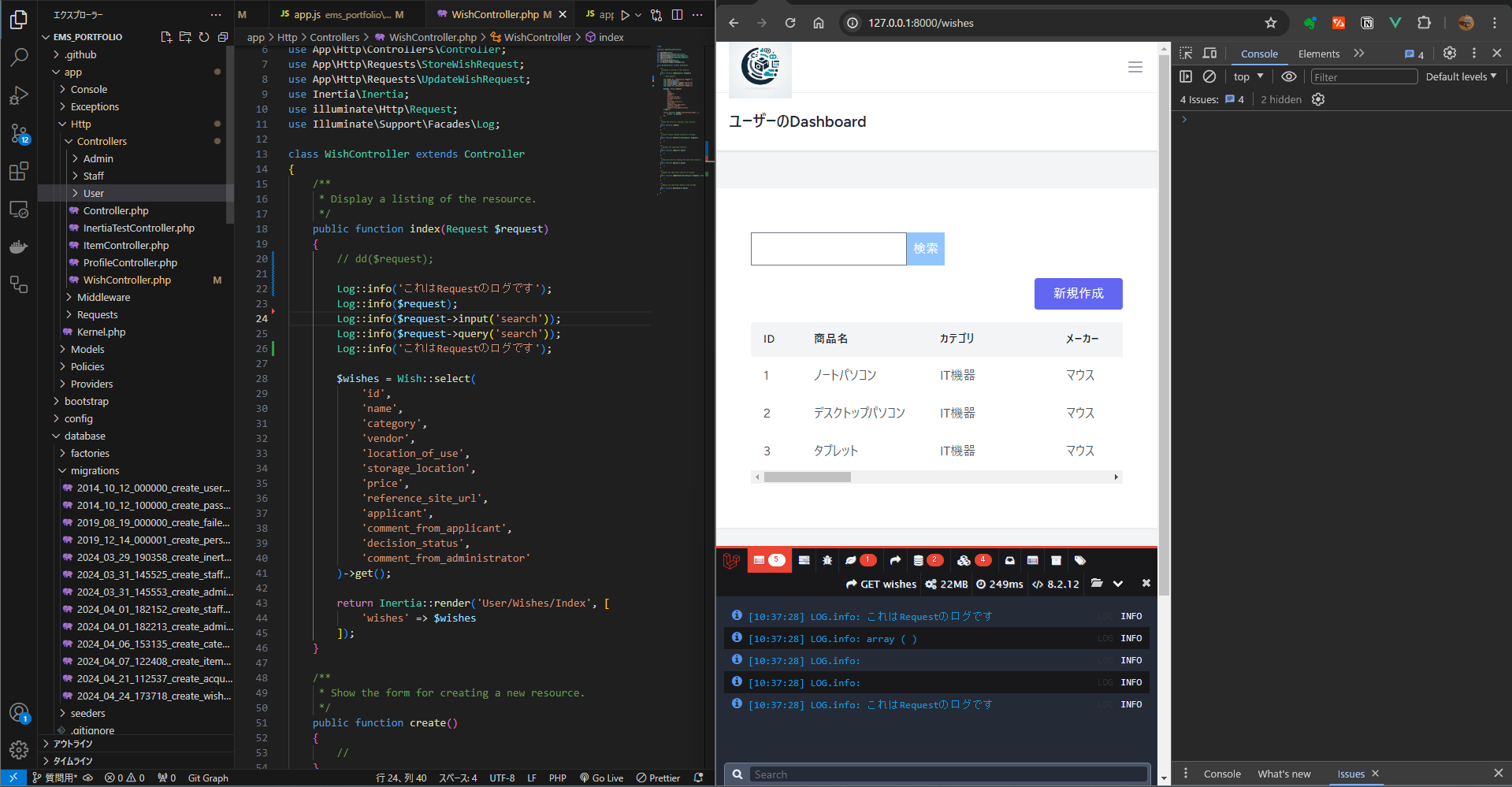Collapse the migrations folder
Viewport: 1512px width, 787px height.
(x=95, y=470)
